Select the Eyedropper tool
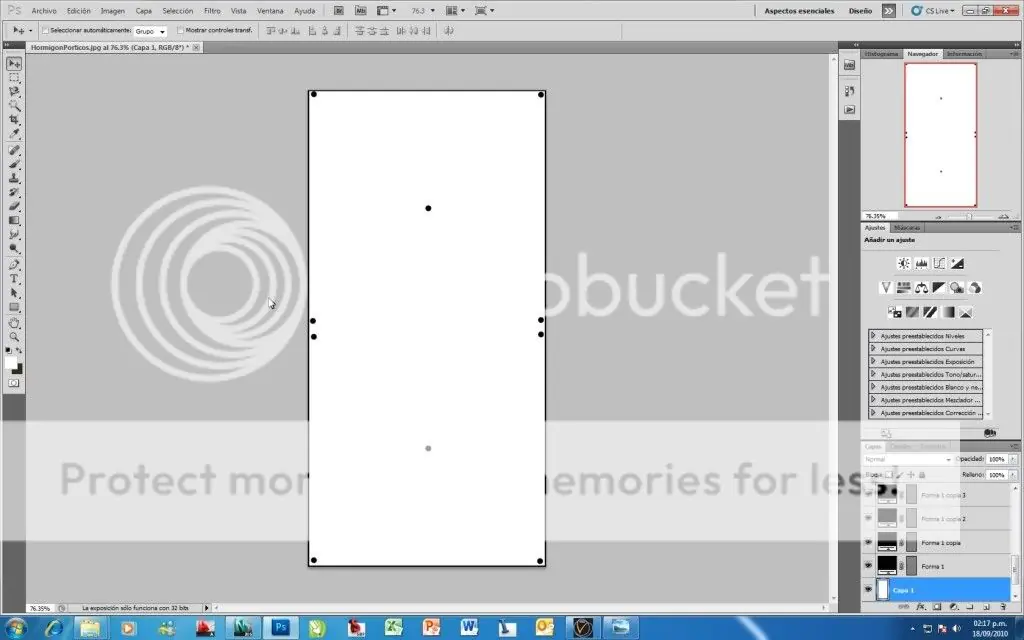1024x640 pixels. click(14, 133)
